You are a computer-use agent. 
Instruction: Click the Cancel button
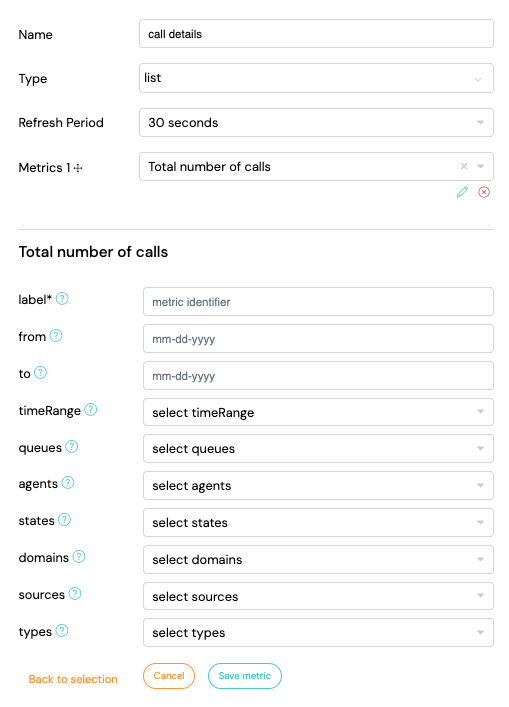tap(169, 676)
